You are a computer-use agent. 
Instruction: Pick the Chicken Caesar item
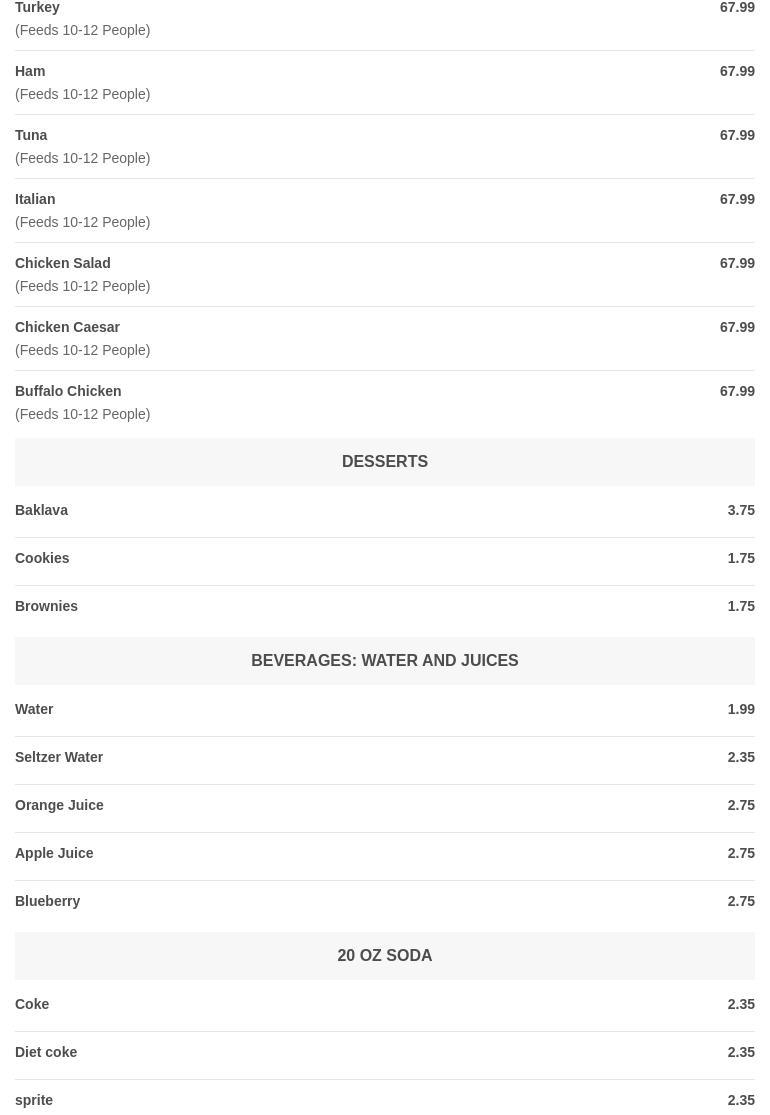pyautogui.click(x=67, y=327)
